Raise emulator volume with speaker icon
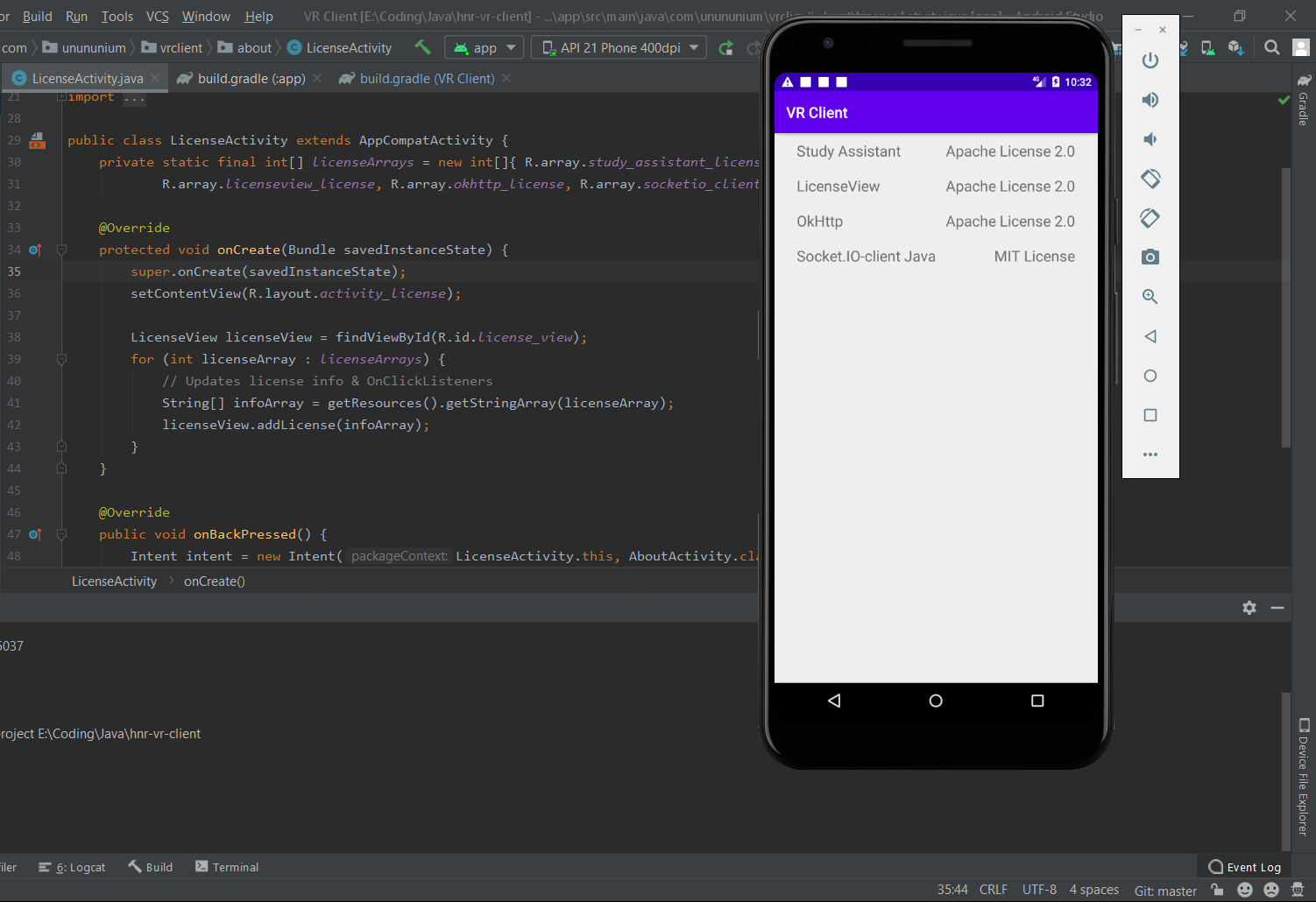The image size is (1316, 902). coord(1150,100)
